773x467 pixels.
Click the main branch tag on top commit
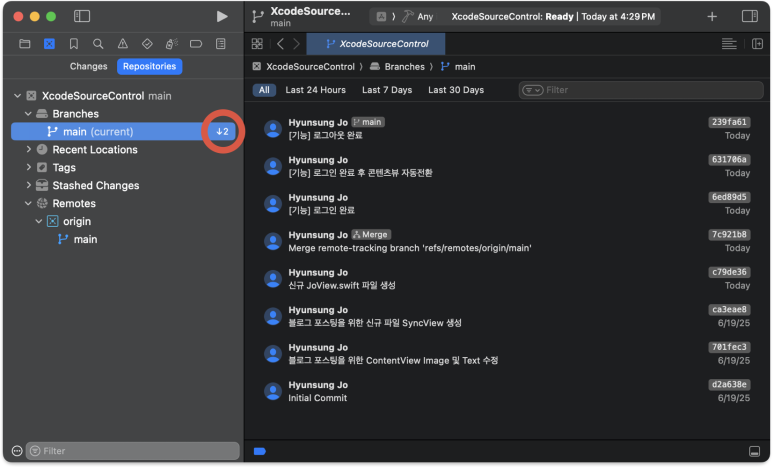tap(368, 122)
